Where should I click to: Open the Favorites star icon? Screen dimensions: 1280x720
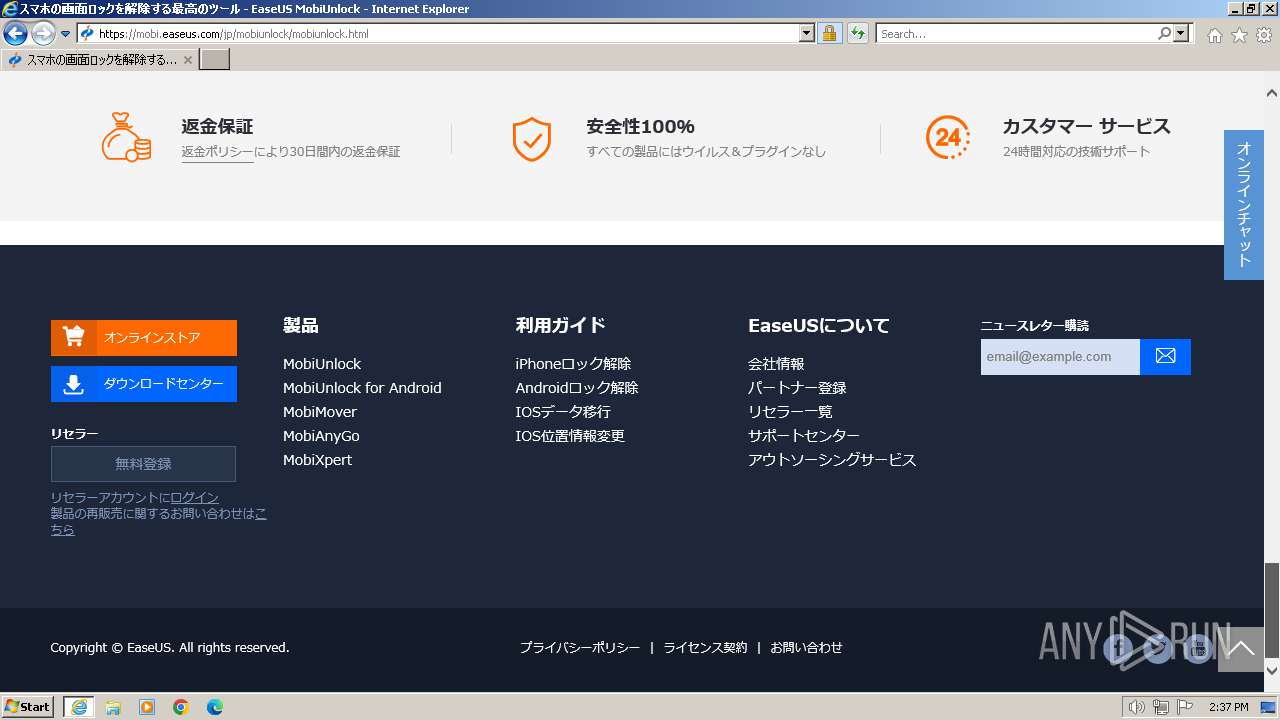pos(1239,35)
